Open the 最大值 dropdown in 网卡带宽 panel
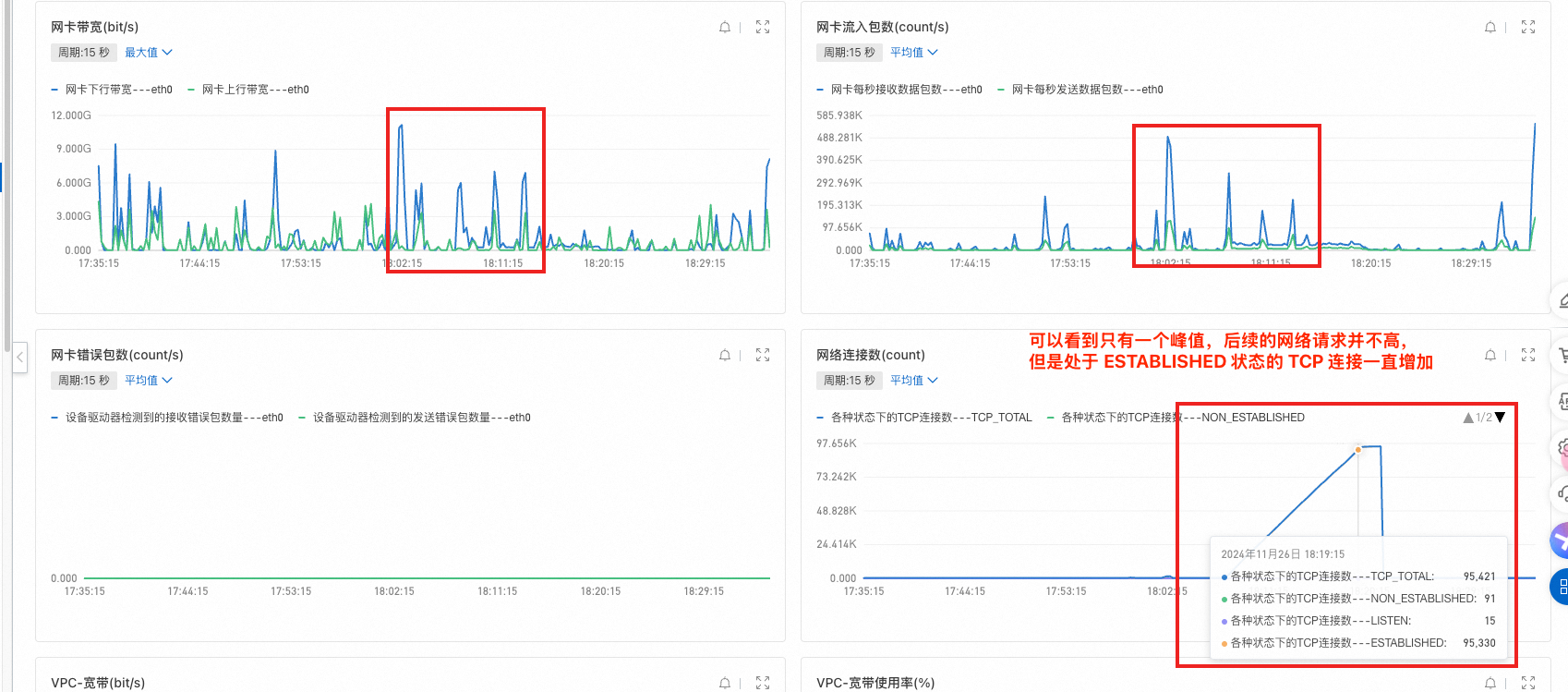Viewport: 1568px width, 692px height. [149, 53]
